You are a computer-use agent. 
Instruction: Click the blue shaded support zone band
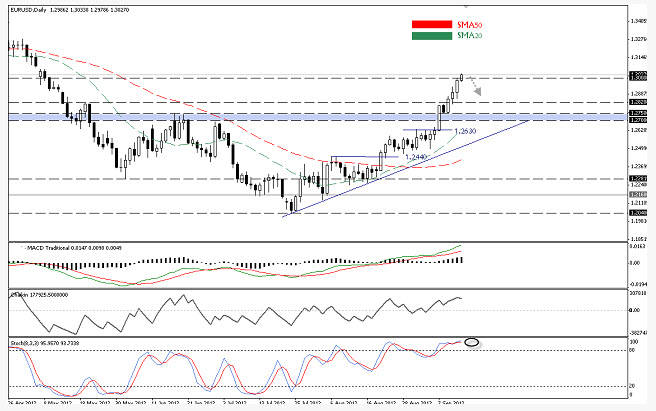click(x=318, y=117)
